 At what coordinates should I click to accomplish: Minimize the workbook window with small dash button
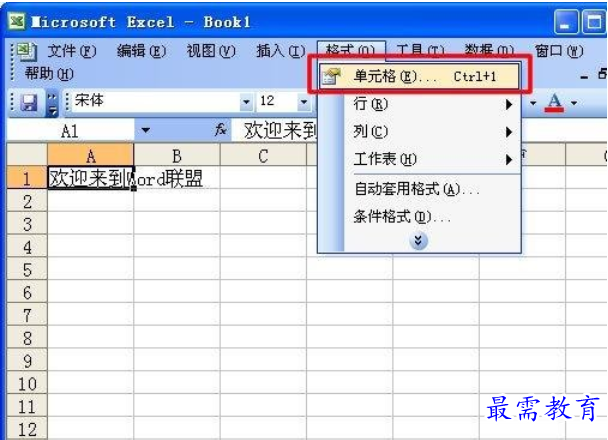click(584, 77)
